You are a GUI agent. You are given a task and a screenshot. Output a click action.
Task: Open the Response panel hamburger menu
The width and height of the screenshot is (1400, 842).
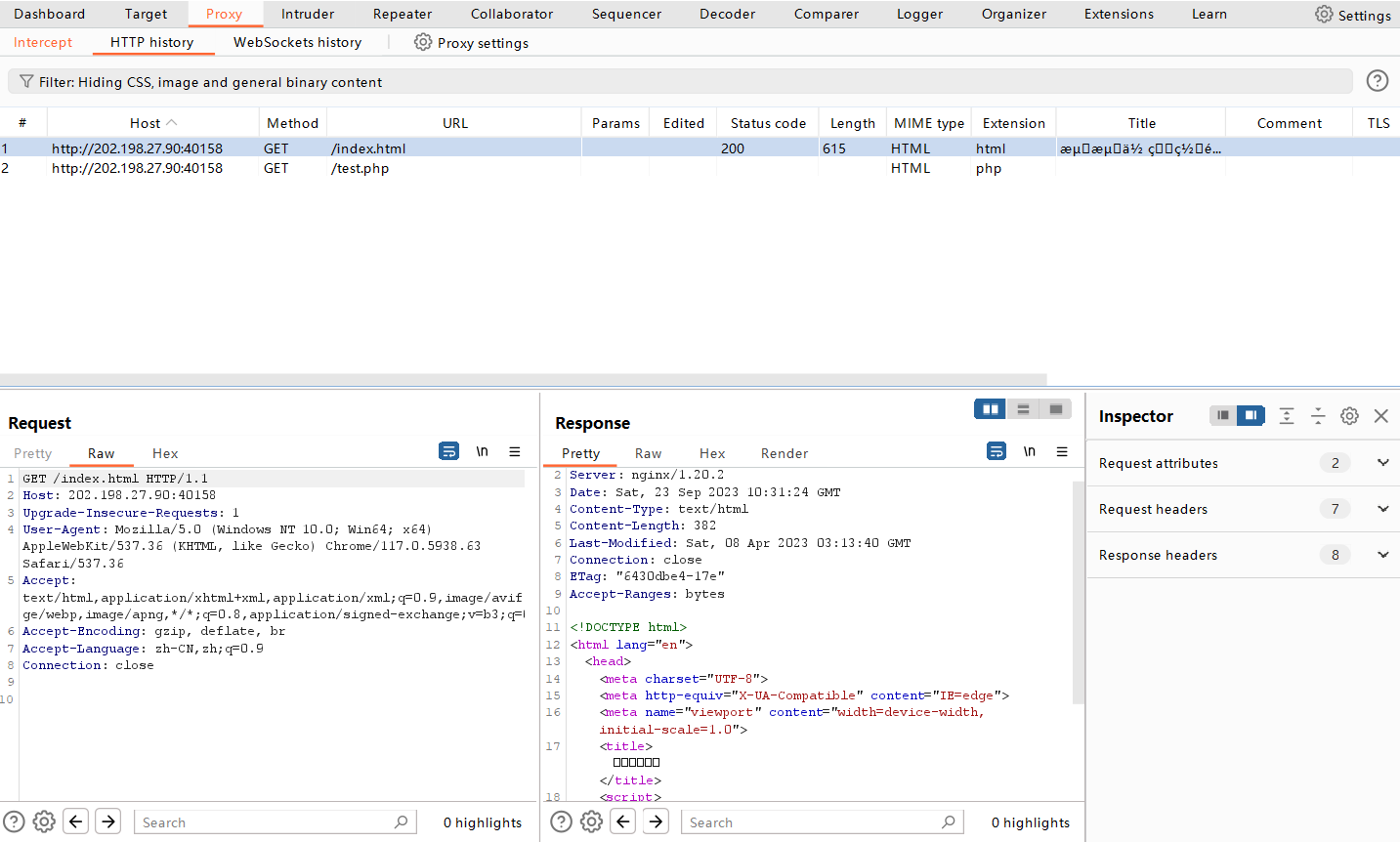[1062, 451]
